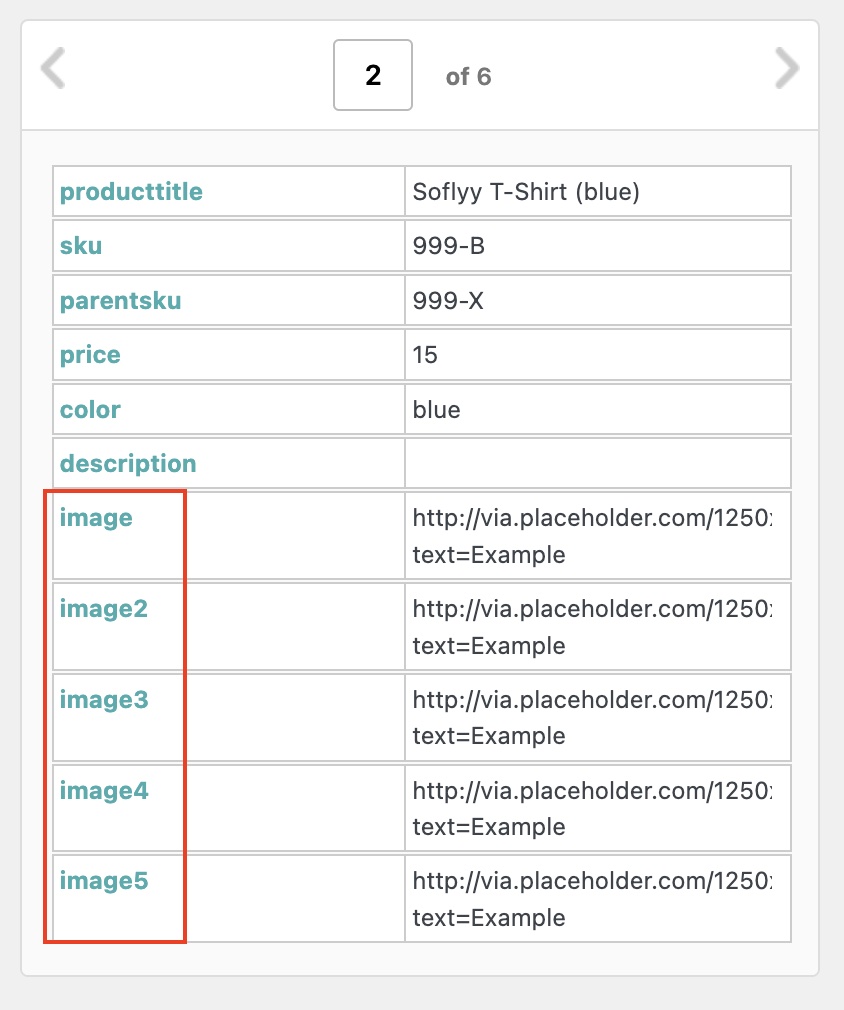Click the parentsku field link
This screenshot has height=1010, width=844.
(120, 300)
